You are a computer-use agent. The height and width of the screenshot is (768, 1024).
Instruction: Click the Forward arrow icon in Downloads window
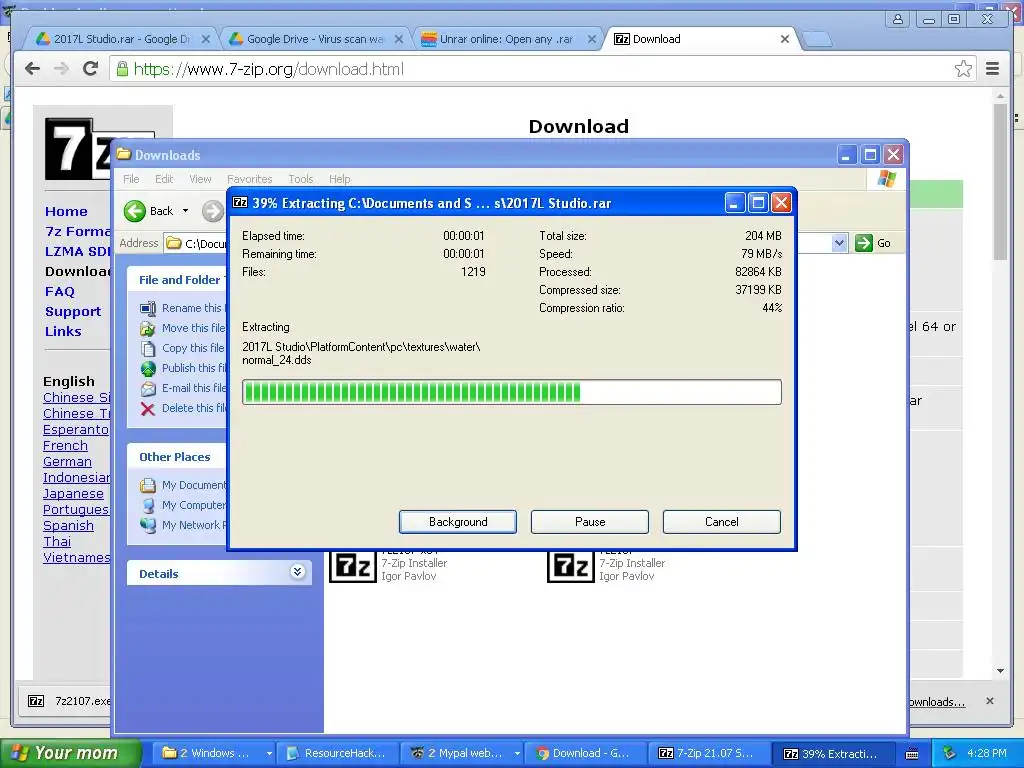point(212,211)
